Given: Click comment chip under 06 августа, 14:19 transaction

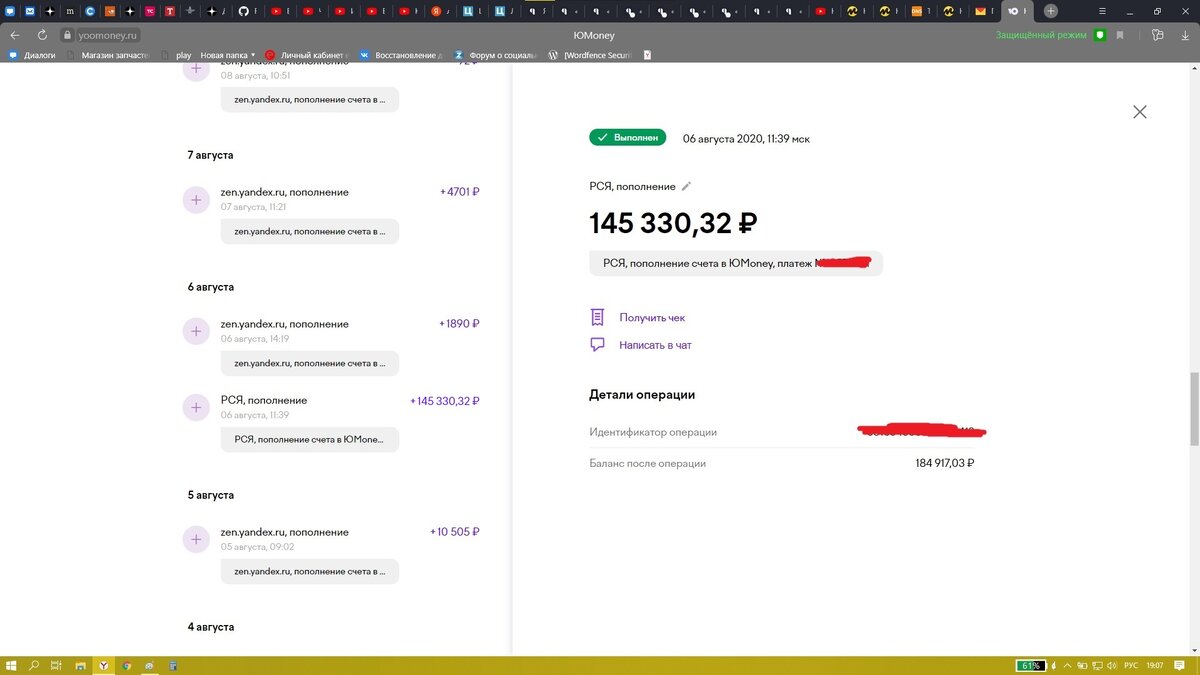Looking at the screenshot, I should coord(309,363).
